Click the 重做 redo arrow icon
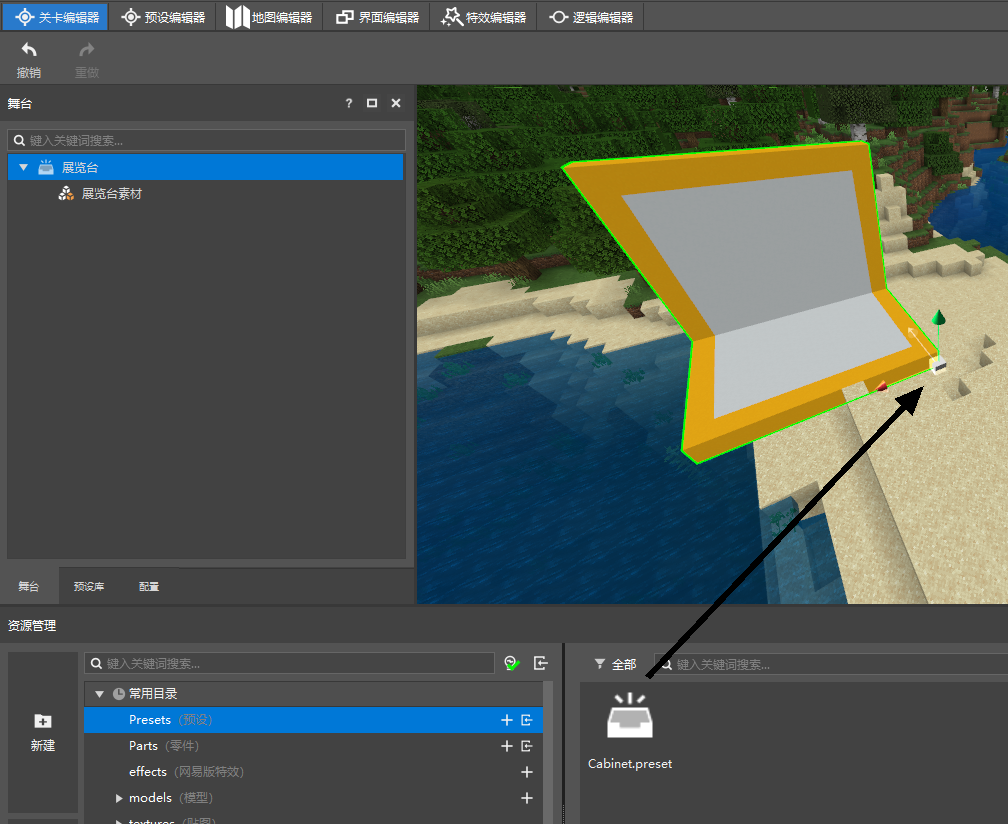 (x=87, y=49)
